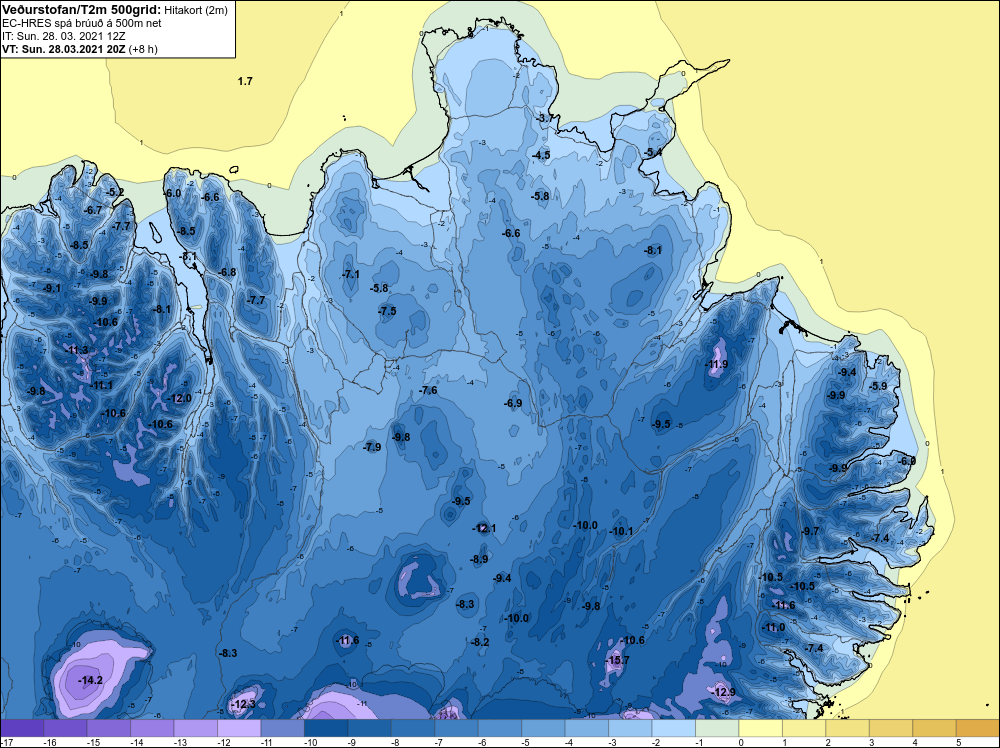Click the -5.9 temperature value
This screenshot has height=748, width=1000.
pos(878,386)
